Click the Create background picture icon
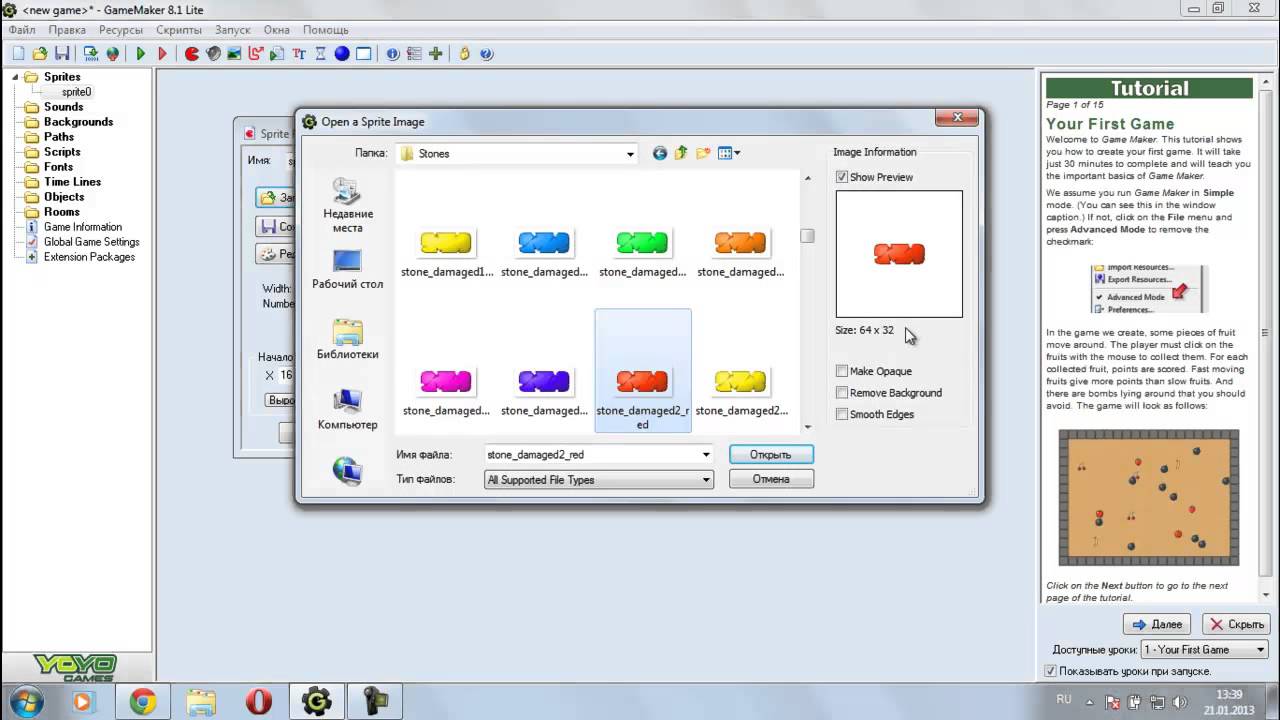1280x720 pixels. (235, 53)
